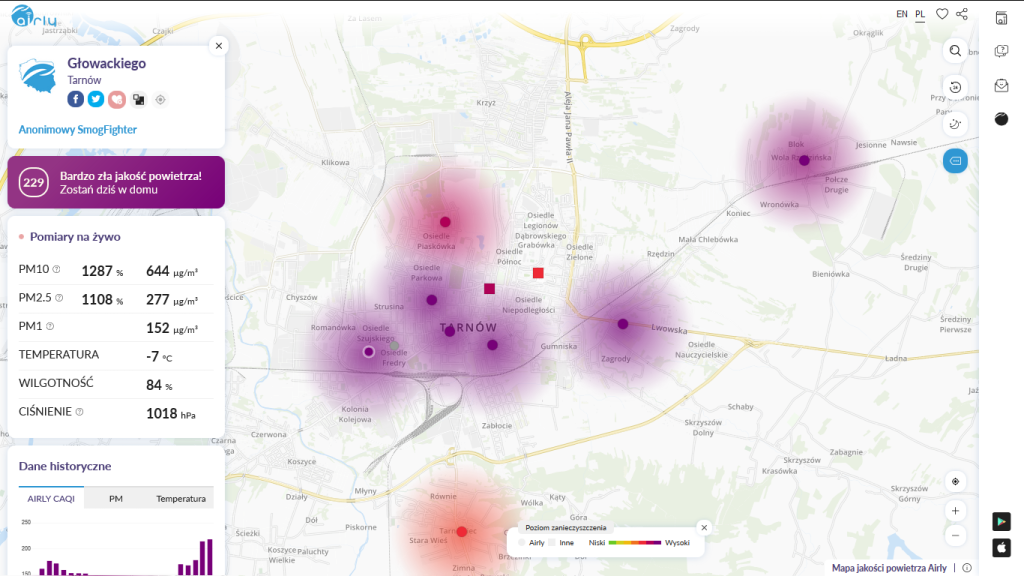Switch language to EN
Screen dimensions: 1024x576
902,14
